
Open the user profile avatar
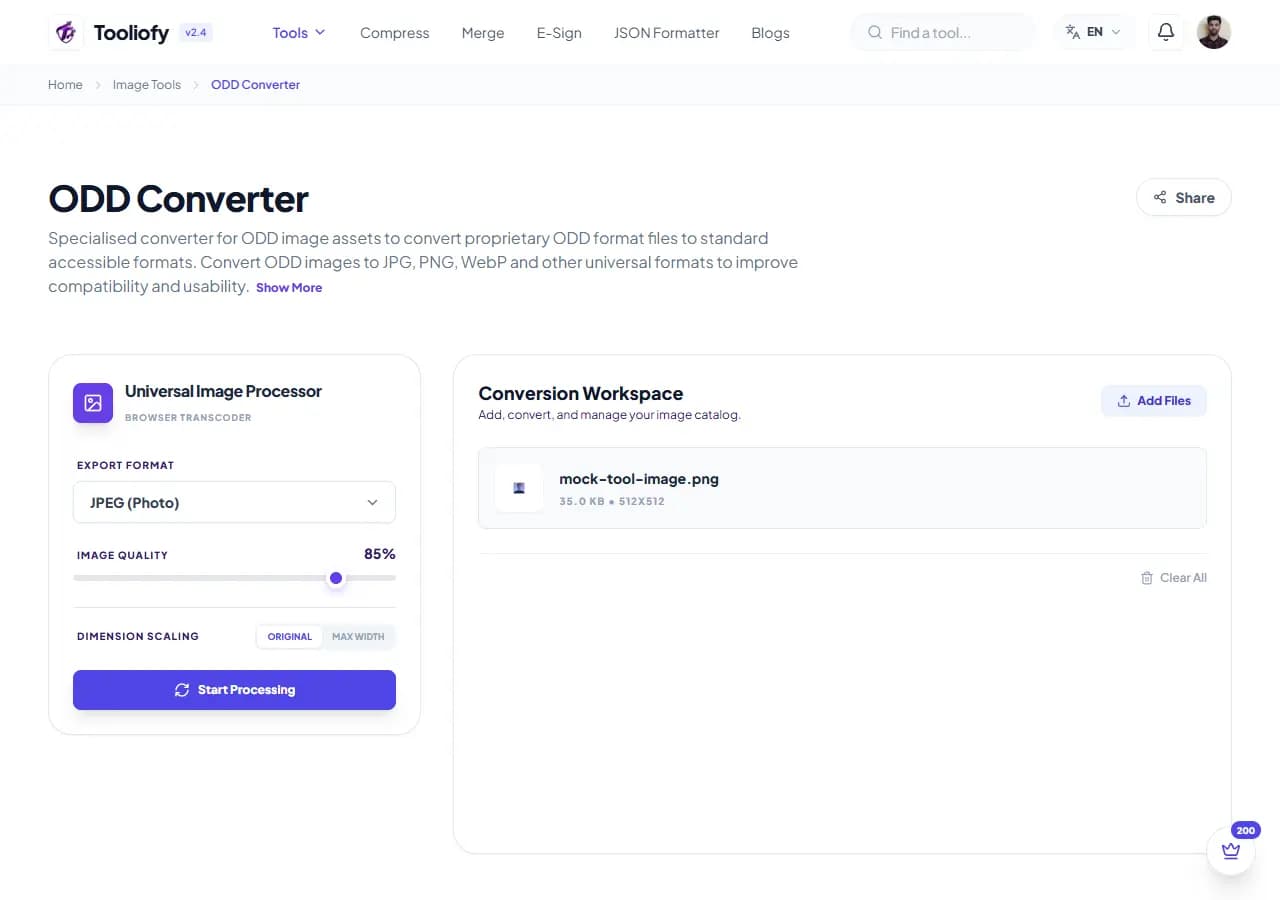point(1213,32)
